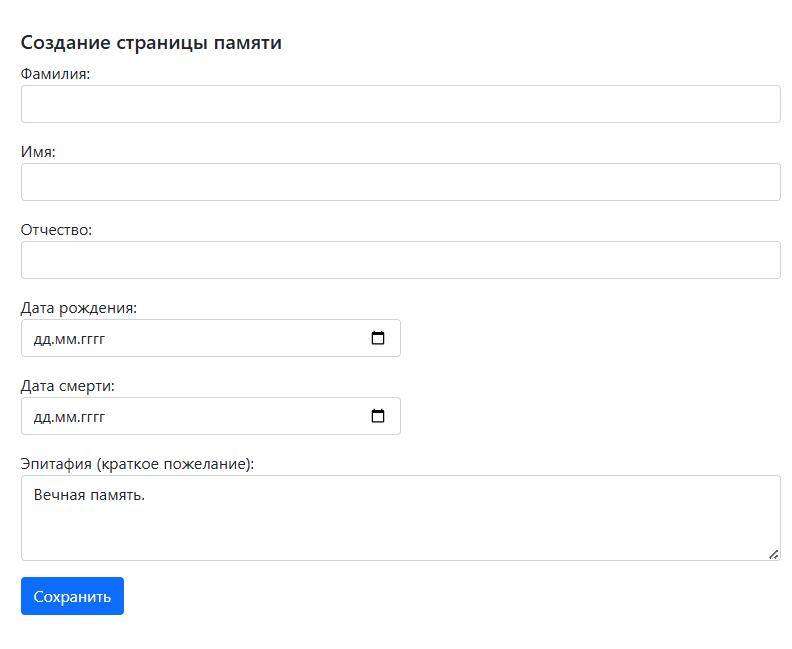The width and height of the screenshot is (792, 649).
Task: Click the Имя: label
Action: tap(38, 152)
